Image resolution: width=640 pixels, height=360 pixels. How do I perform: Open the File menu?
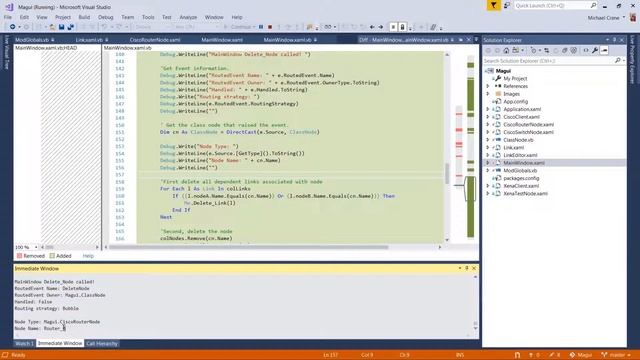click(x=8, y=17)
